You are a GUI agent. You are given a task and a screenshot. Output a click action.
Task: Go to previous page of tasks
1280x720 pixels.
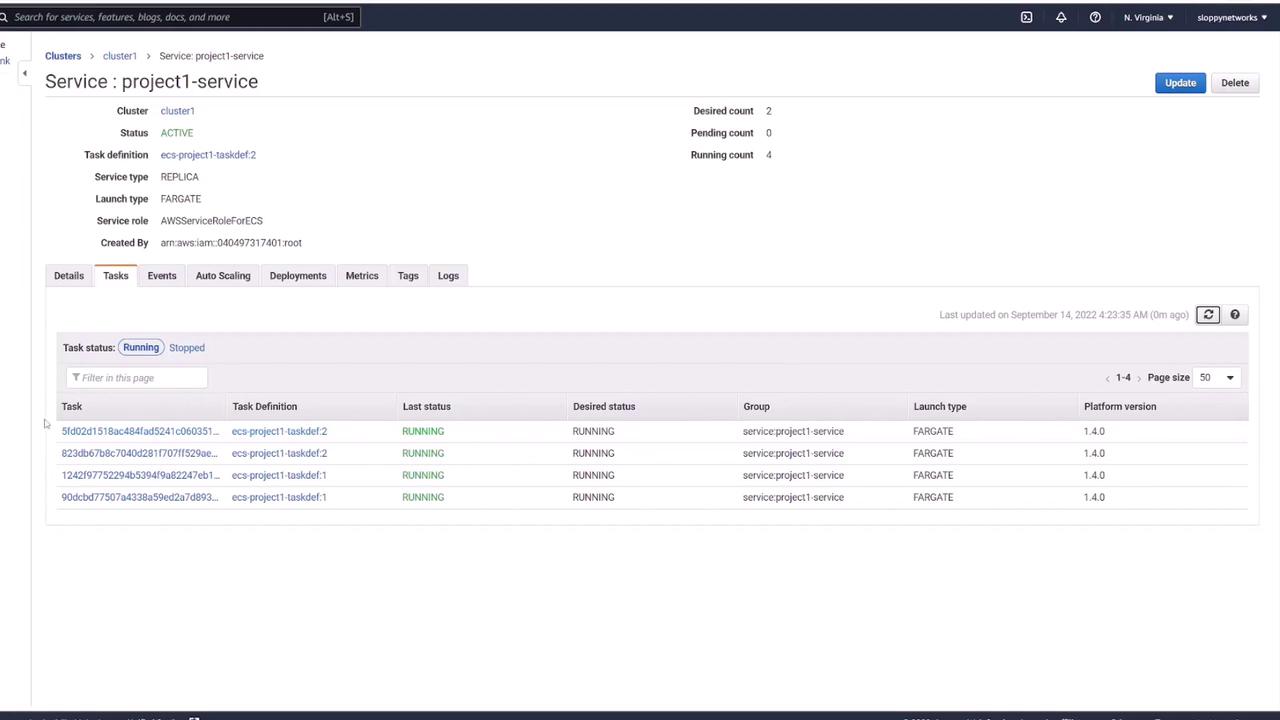pyautogui.click(x=1107, y=378)
